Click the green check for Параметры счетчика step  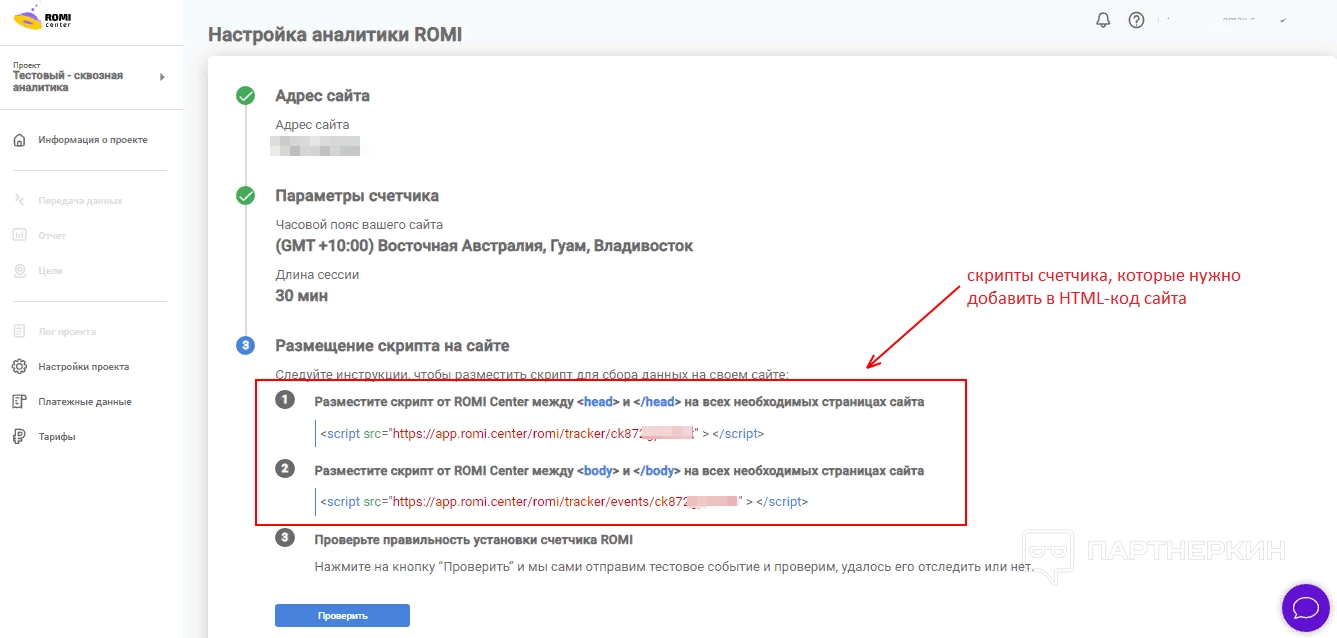[x=245, y=196]
